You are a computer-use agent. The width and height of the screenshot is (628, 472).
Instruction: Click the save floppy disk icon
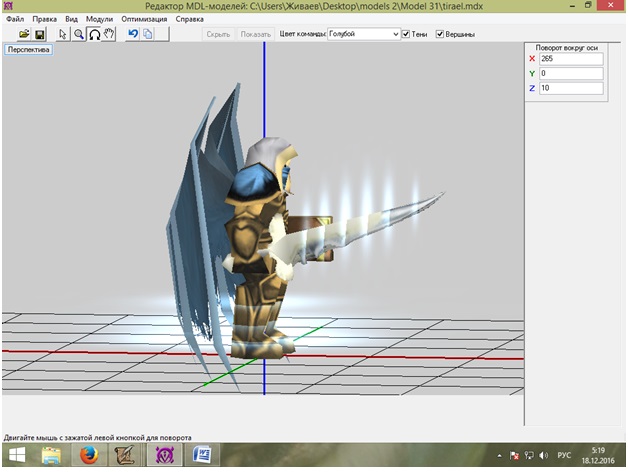pyautogui.click(x=39, y=34)
